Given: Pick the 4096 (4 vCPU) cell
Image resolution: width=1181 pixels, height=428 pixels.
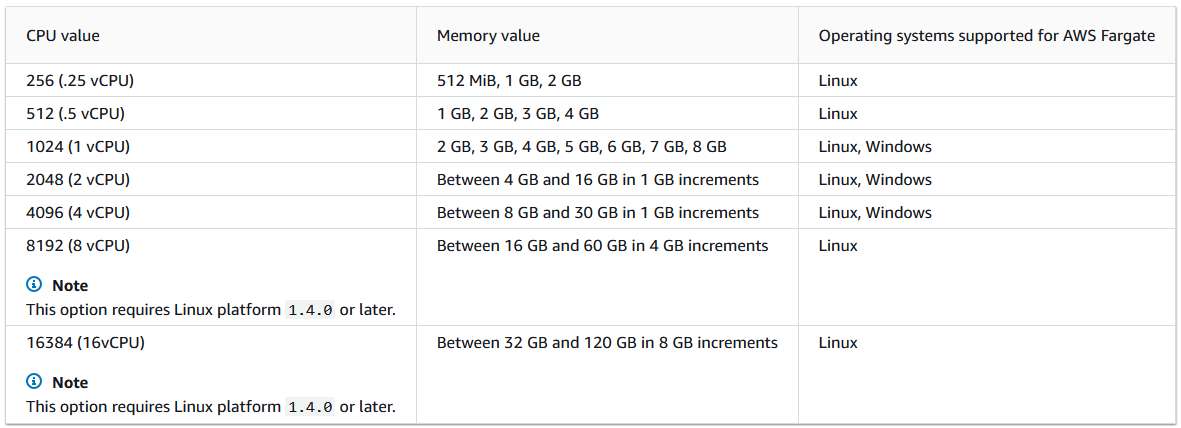Looking at the screenshot, I should coord(78,213).
